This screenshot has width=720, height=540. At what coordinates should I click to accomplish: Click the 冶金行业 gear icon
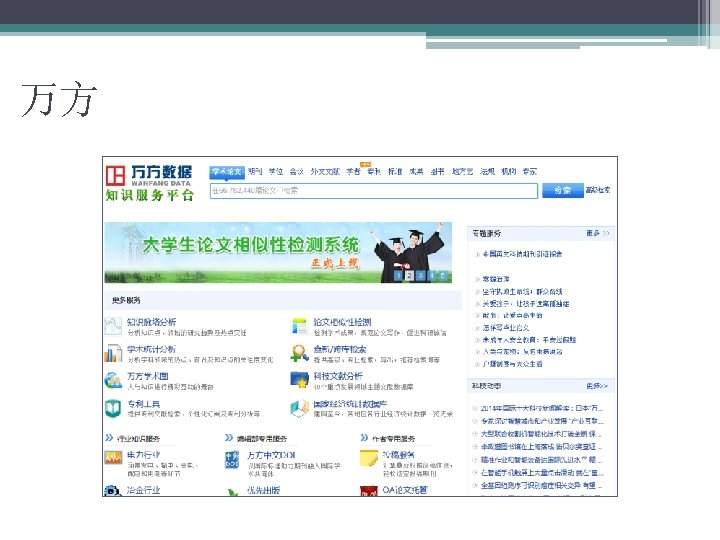(x=112, y=491)
